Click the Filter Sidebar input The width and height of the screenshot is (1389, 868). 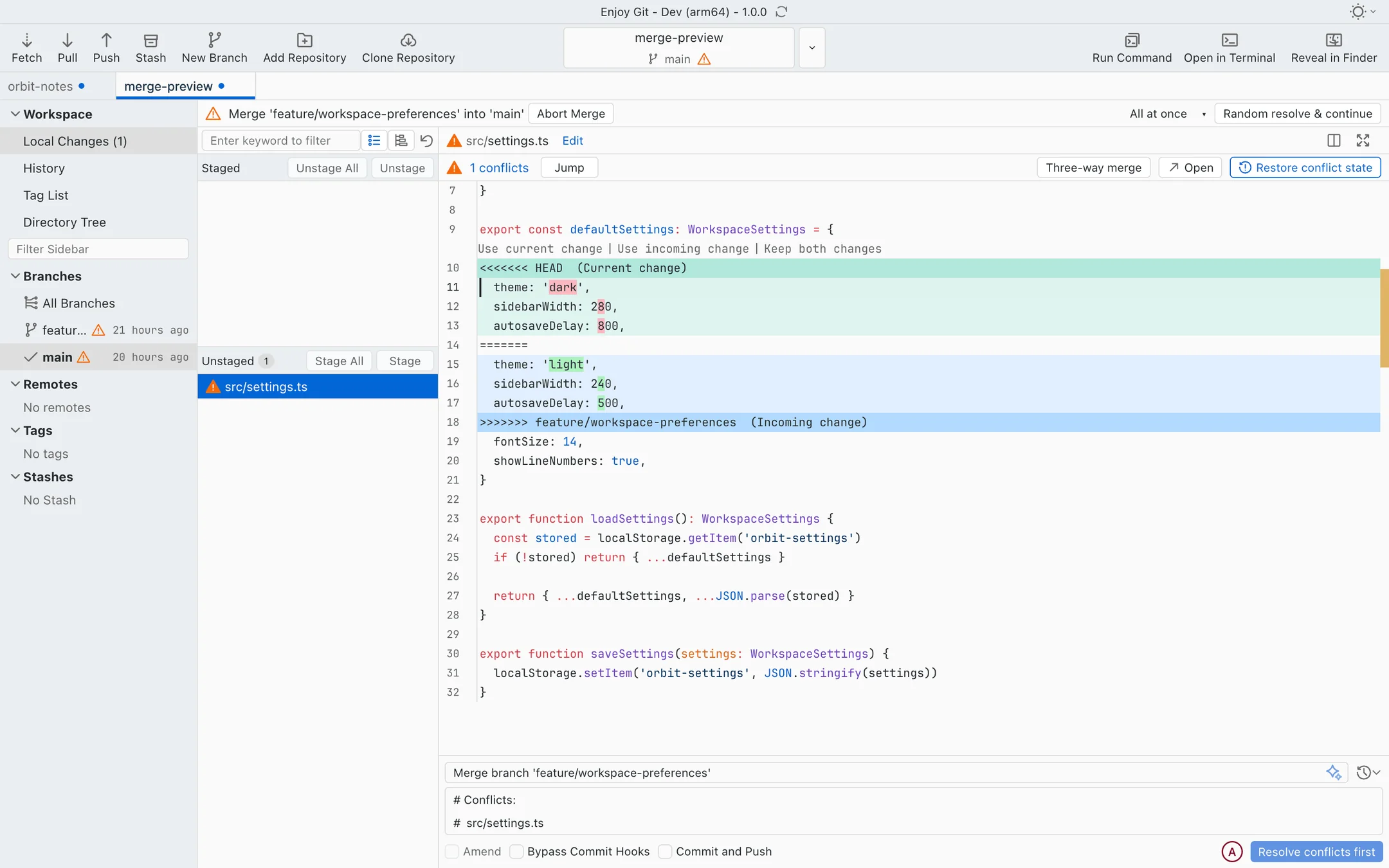coord(98,249)
